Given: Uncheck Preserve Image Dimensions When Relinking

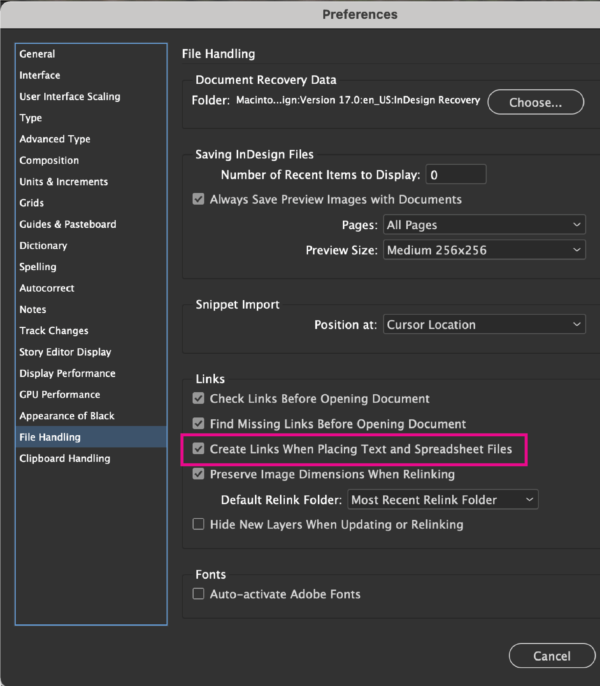Looking at the screenshot, I should [x=198, y=474].
